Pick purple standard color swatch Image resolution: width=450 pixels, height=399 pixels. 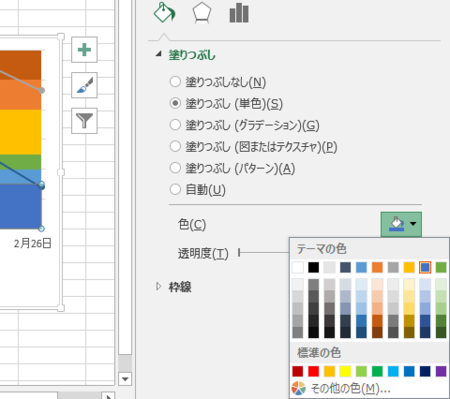pos(441,371)
